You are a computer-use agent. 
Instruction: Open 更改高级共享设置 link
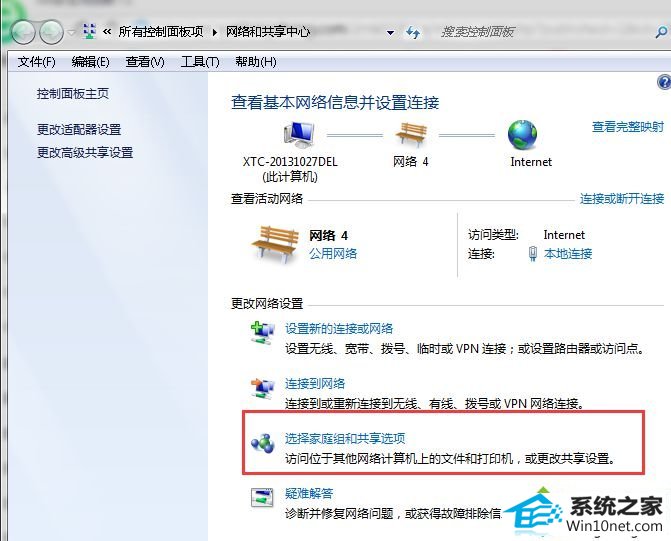point(85,152)
